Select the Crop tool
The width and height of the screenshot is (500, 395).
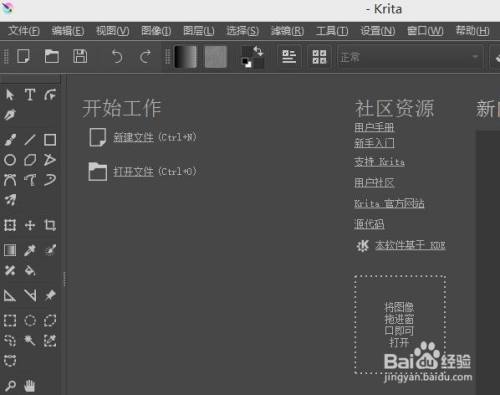pyautogui.click(x=50, y=225)
